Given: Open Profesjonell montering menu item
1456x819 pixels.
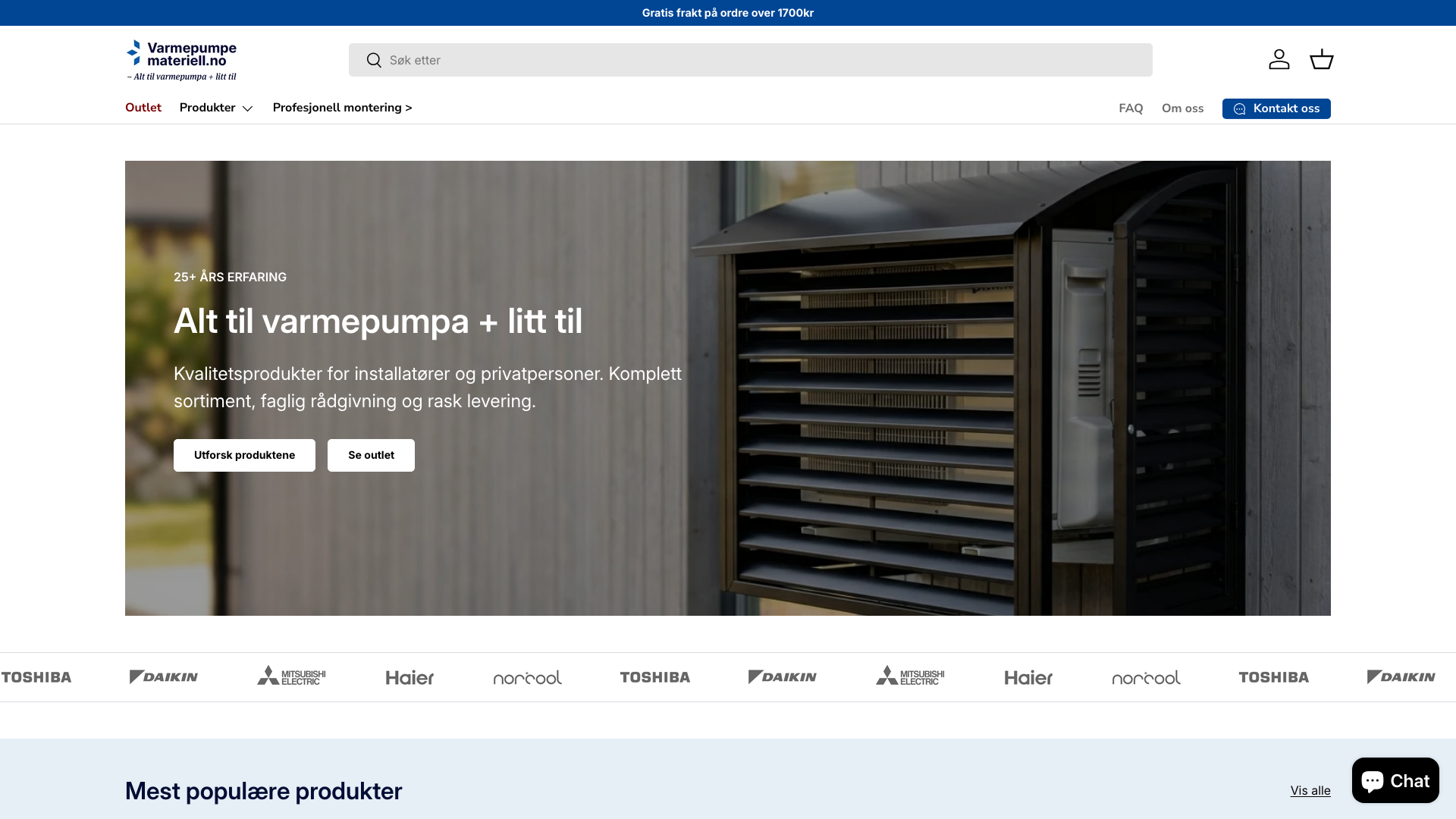Looking at the screenshot, I should click(x=343, y=108).
